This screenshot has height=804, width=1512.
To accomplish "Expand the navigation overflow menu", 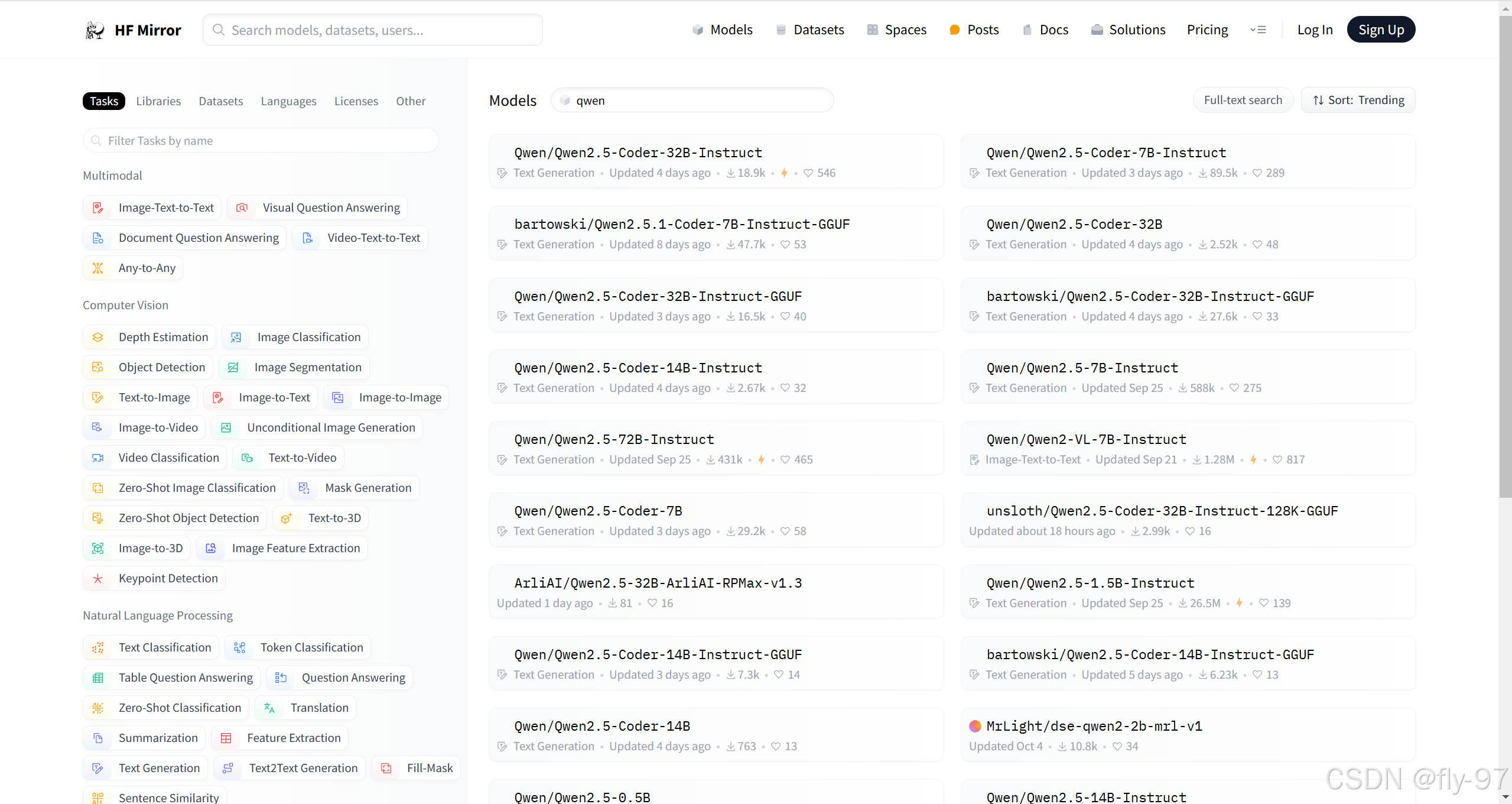I will coord(1258,30).
